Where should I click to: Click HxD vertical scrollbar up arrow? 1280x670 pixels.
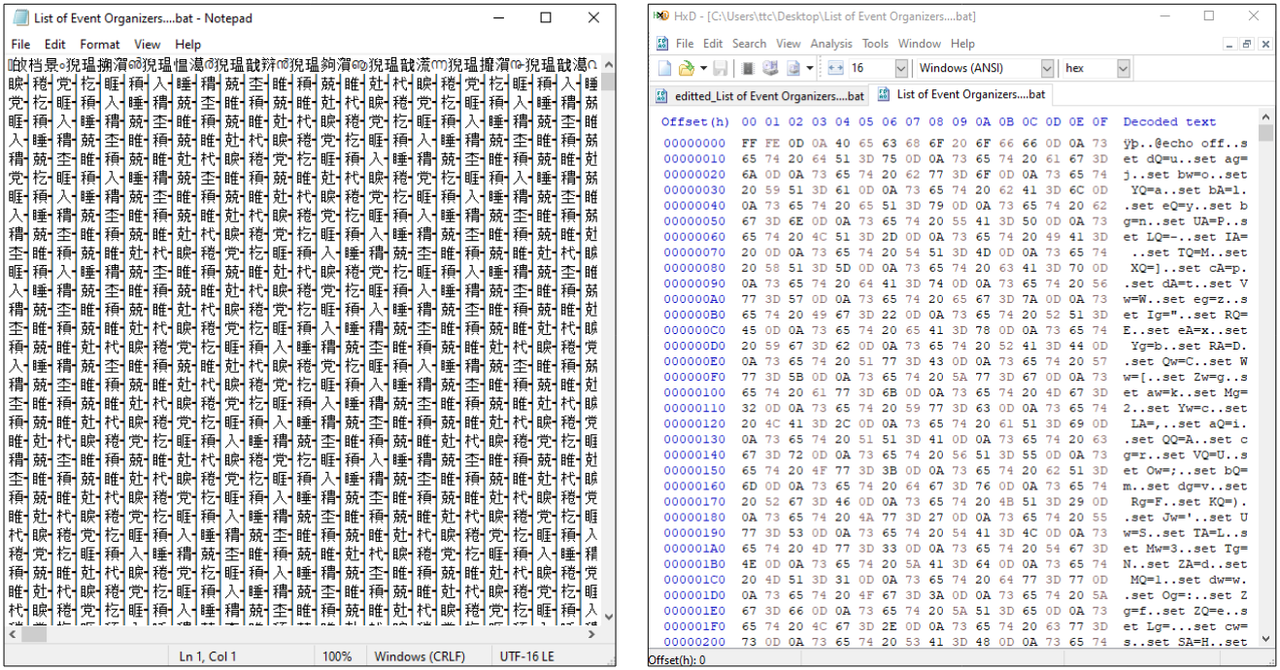pyautogui.click(x=1264, y=118)
